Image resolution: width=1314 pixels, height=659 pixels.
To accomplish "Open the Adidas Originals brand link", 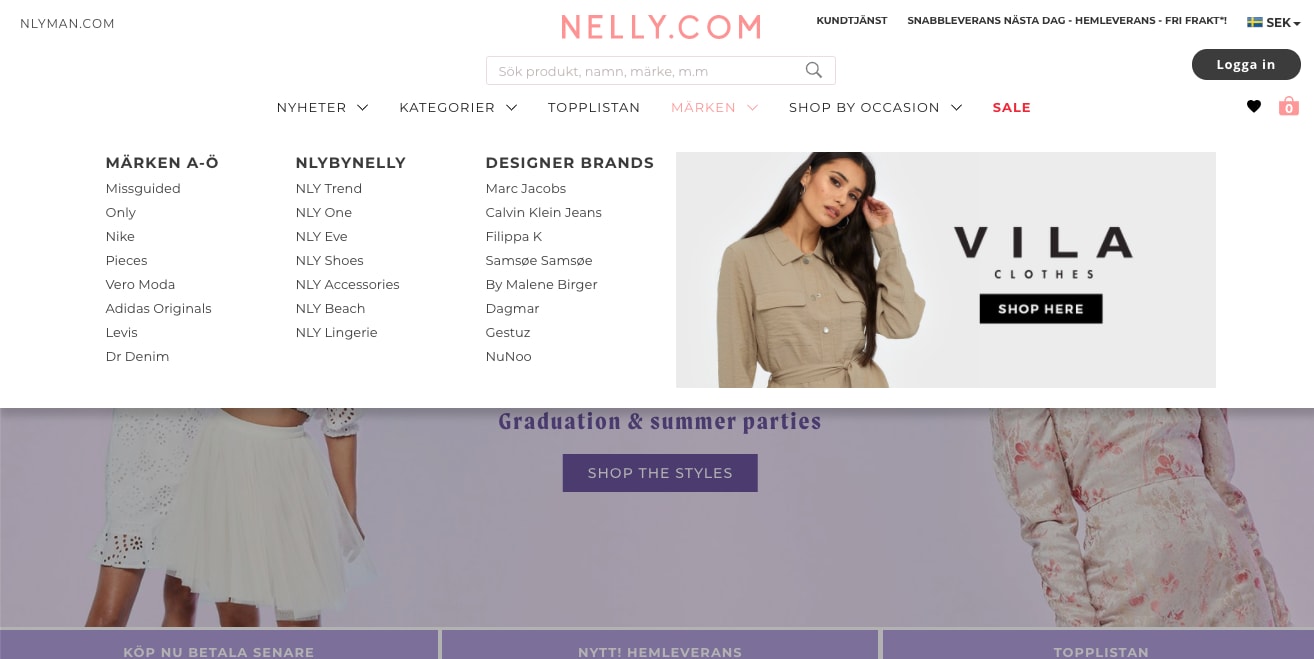I will [x=158, y=308].
